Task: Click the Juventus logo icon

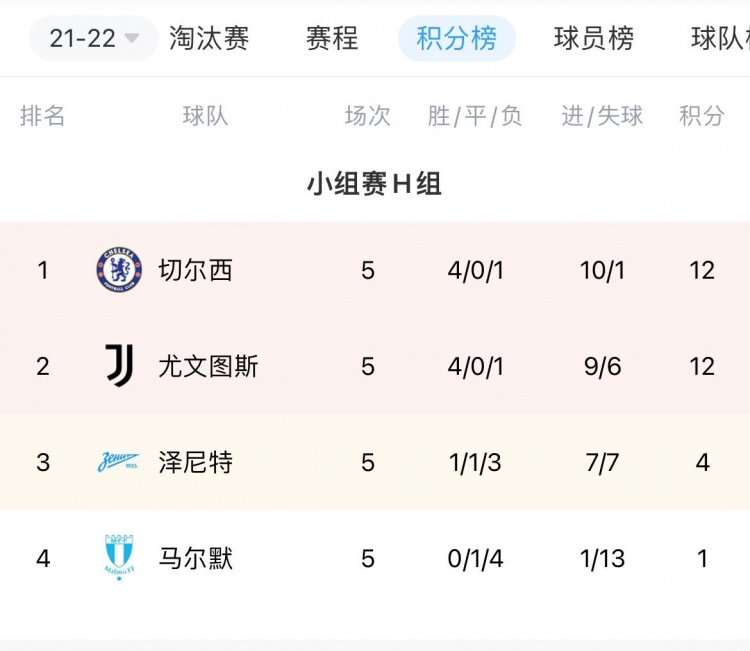Action: 119,365
